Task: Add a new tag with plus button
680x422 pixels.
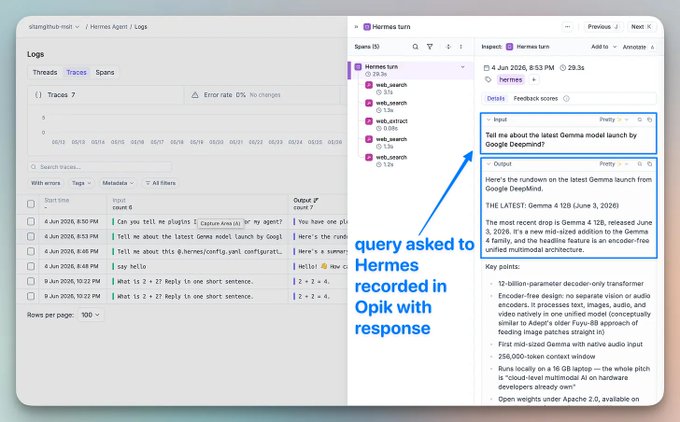Action: (534, 80)
